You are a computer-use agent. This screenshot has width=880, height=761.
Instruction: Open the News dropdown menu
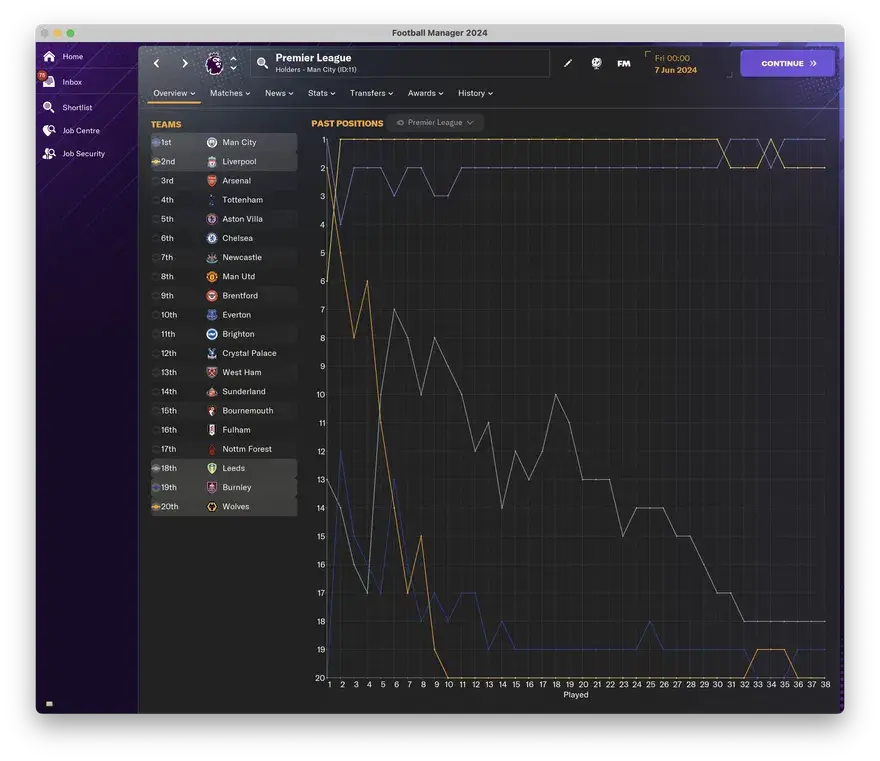pyautogui.click(x=279, y=93)
